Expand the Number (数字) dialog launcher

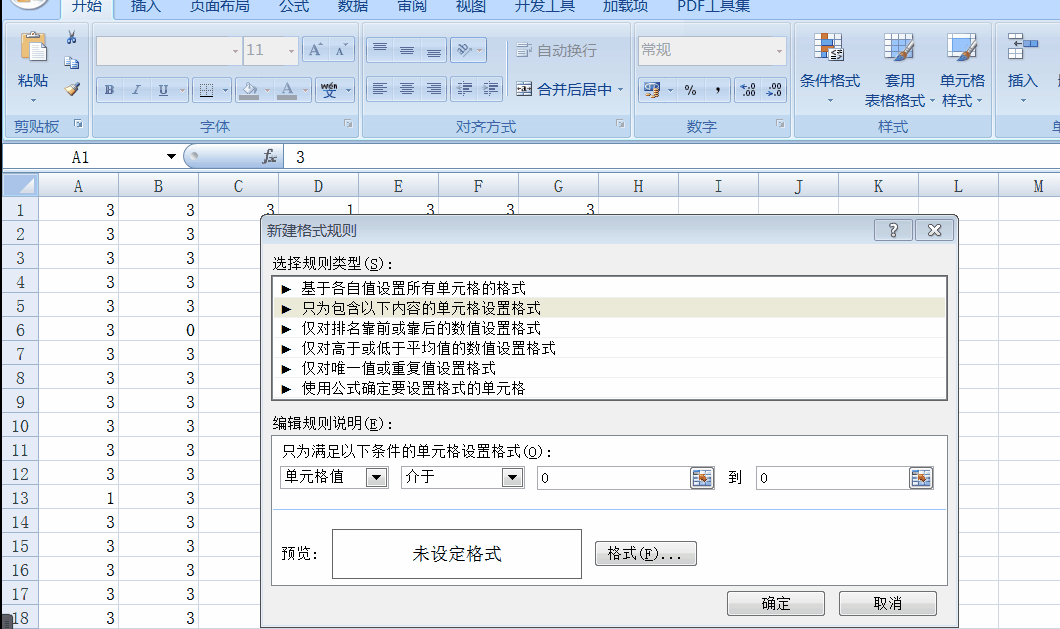coord(780,124)
